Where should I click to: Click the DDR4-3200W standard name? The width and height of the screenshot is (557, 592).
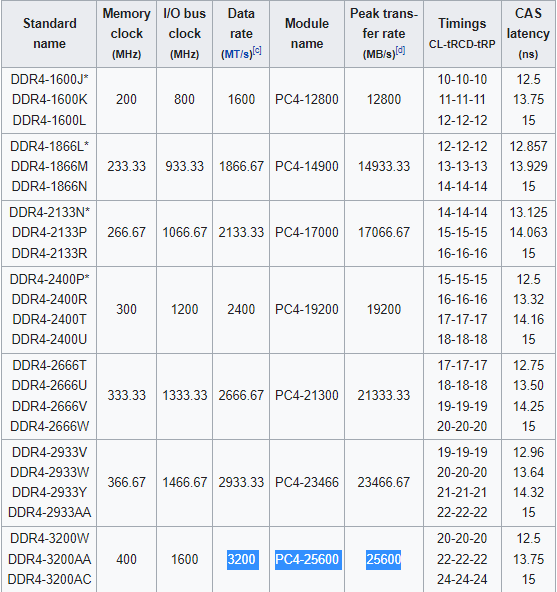click(x=49, y=538)
